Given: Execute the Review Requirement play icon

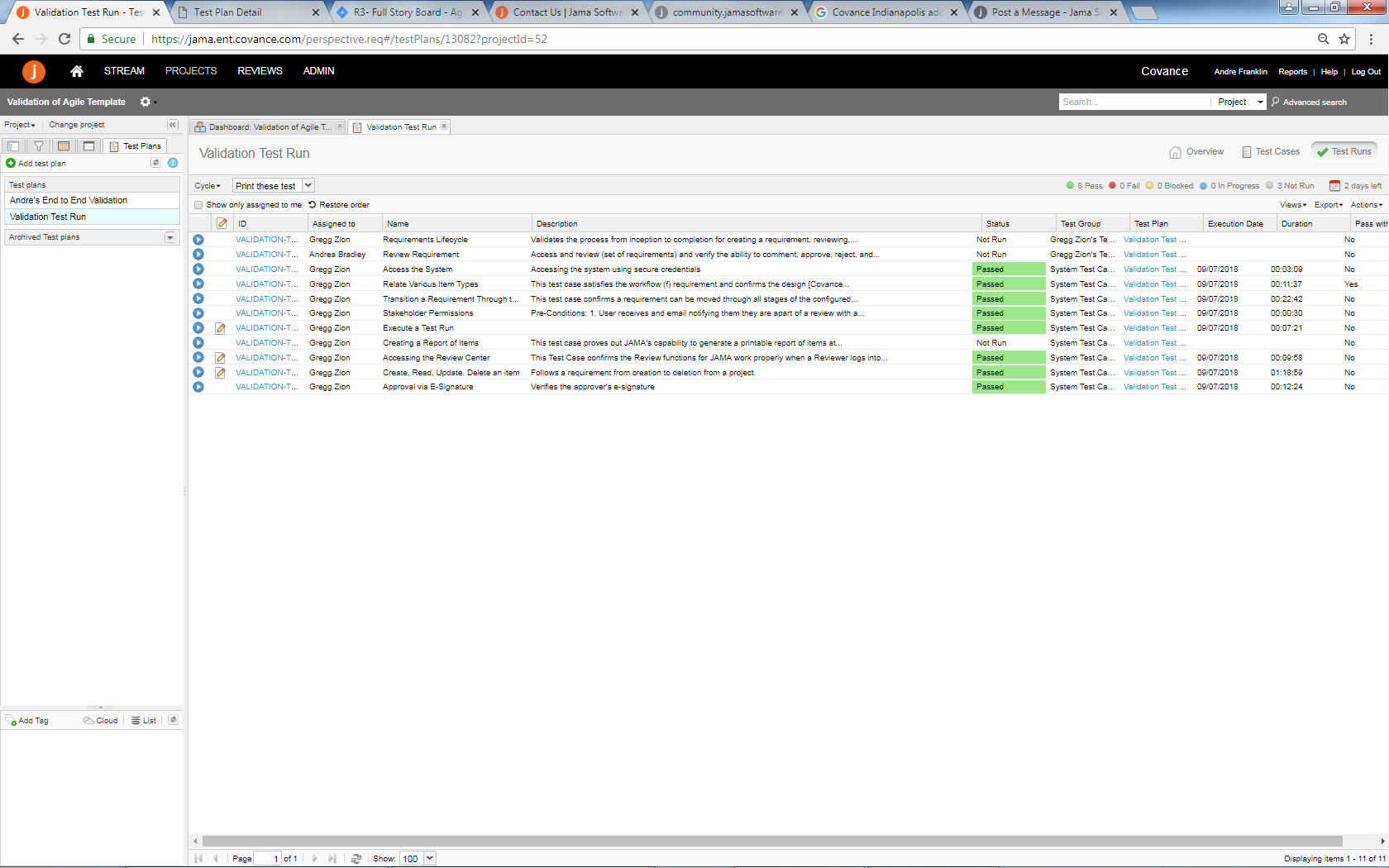Looking at the screenshot, I should coord(198,255).
